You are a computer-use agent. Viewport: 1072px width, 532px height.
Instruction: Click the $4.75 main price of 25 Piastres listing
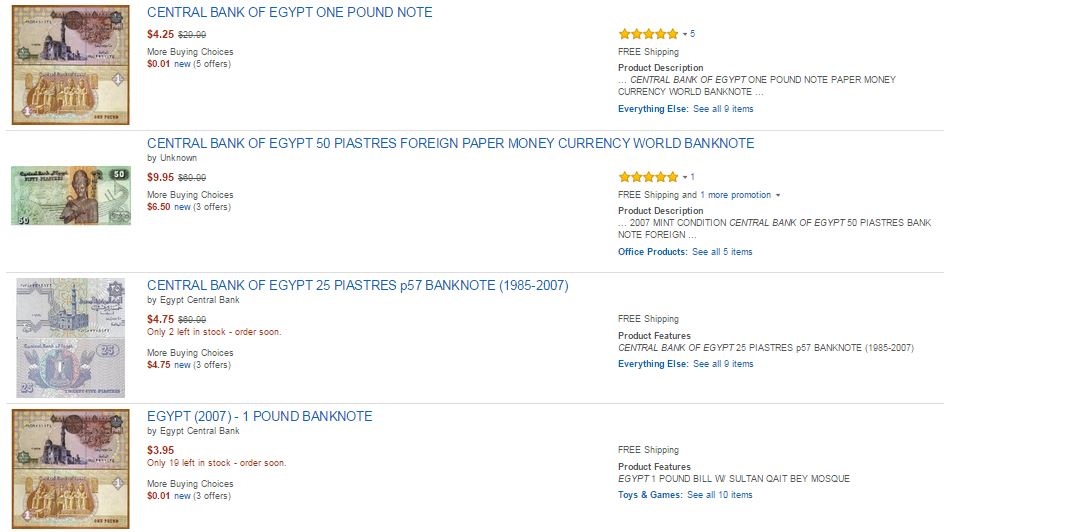coord(160,319)
